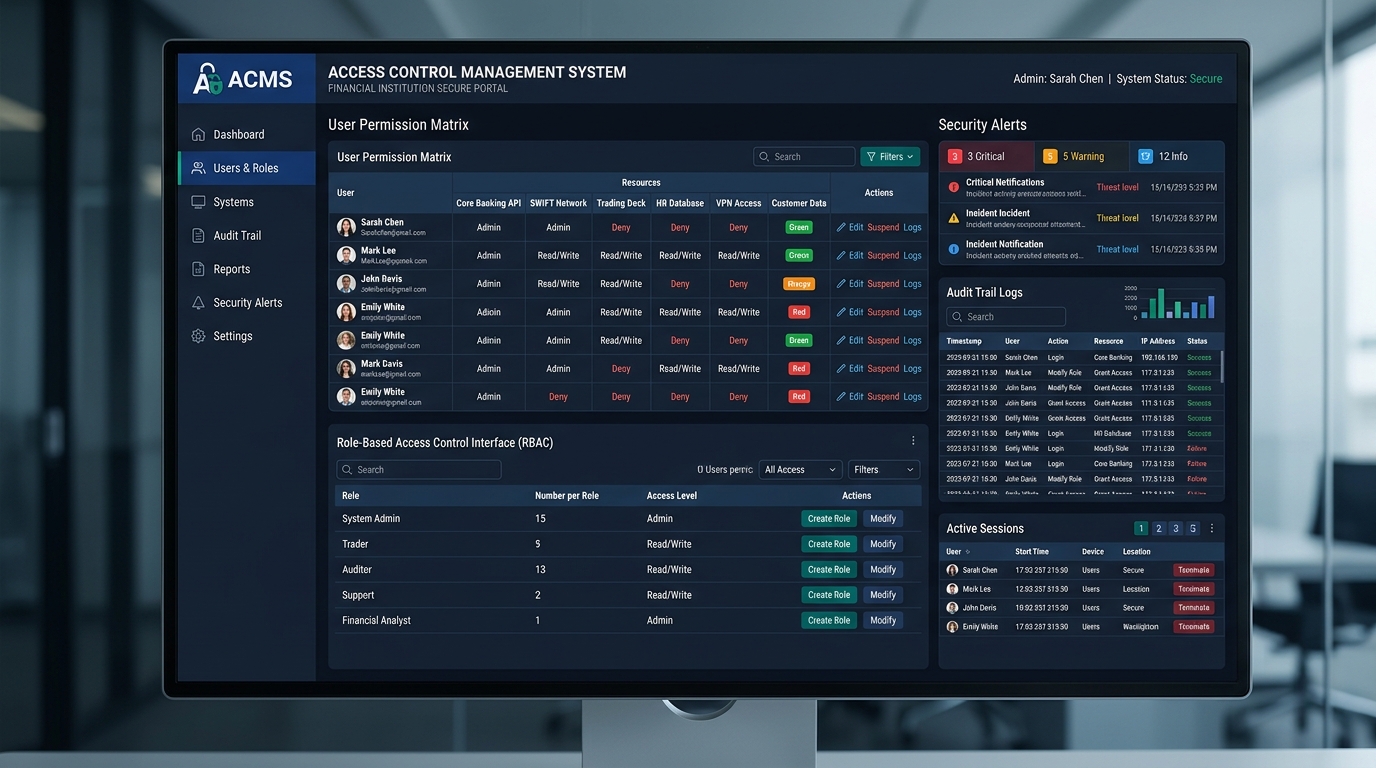Click the Reports file icon in sidebar
The width and height of the screenshot is (1376, 768).
198,269
